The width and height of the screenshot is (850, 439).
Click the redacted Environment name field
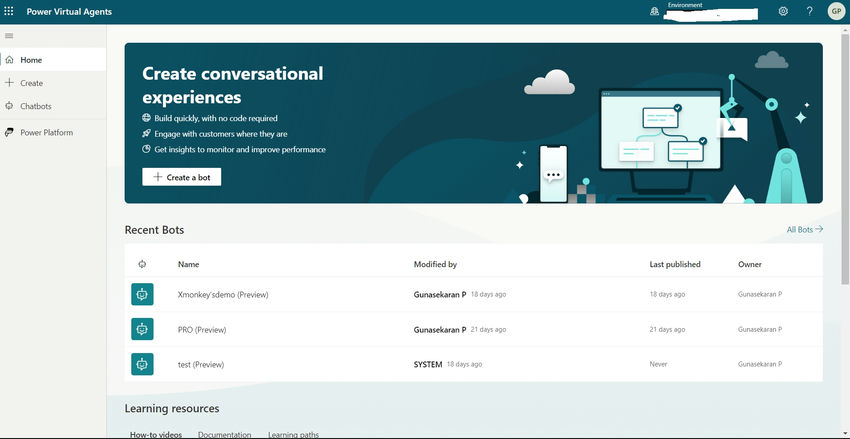tap(711, 14)
